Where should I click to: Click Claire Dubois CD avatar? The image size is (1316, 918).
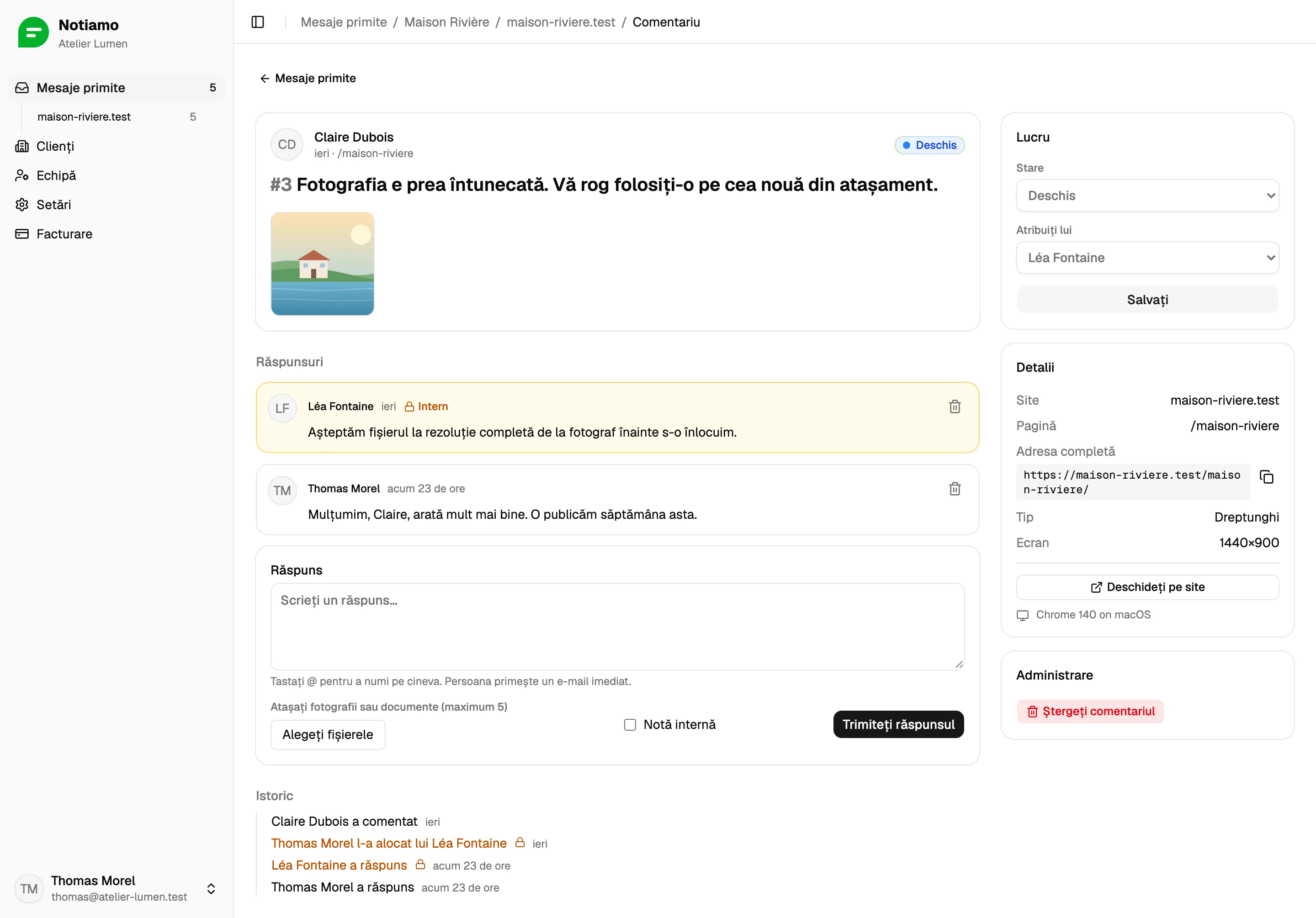(x=287, y=144)
